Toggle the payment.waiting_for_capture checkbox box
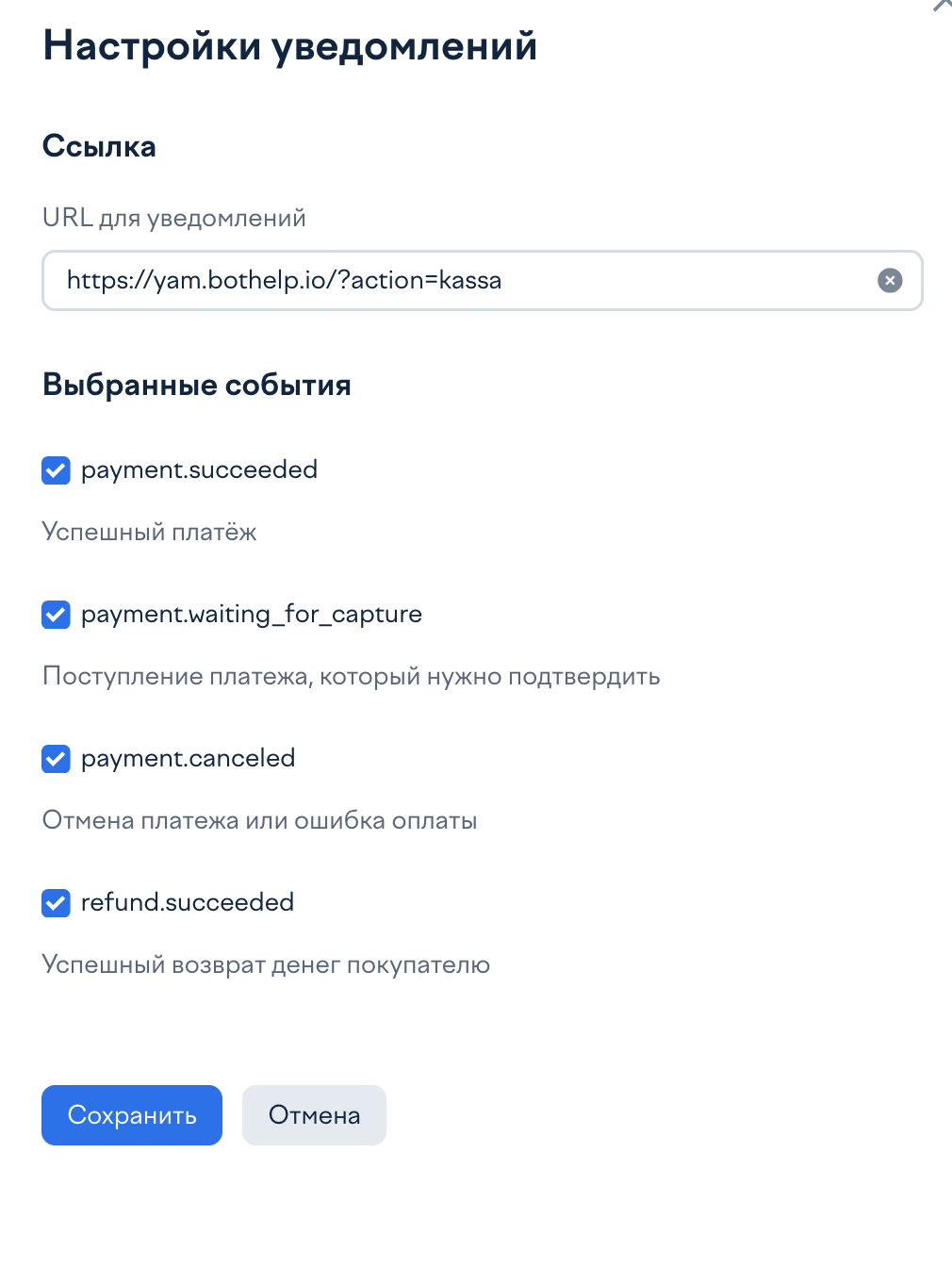This screenshot has width=952, height=1284. [x=57, y=615]
